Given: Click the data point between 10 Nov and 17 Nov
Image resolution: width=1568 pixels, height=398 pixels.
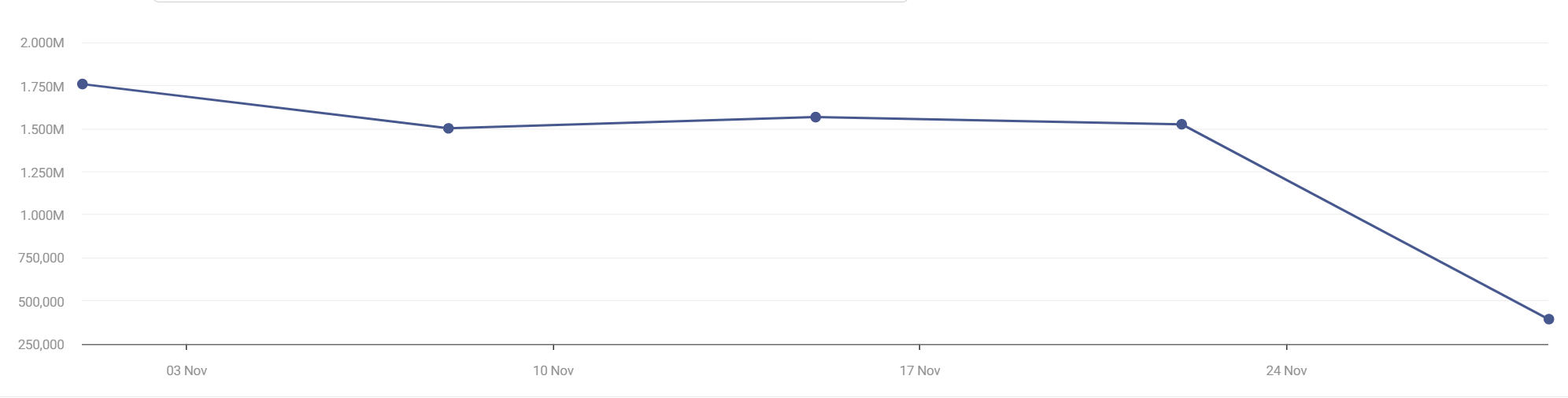Looking at the screenshot, I should pos(815,117).
